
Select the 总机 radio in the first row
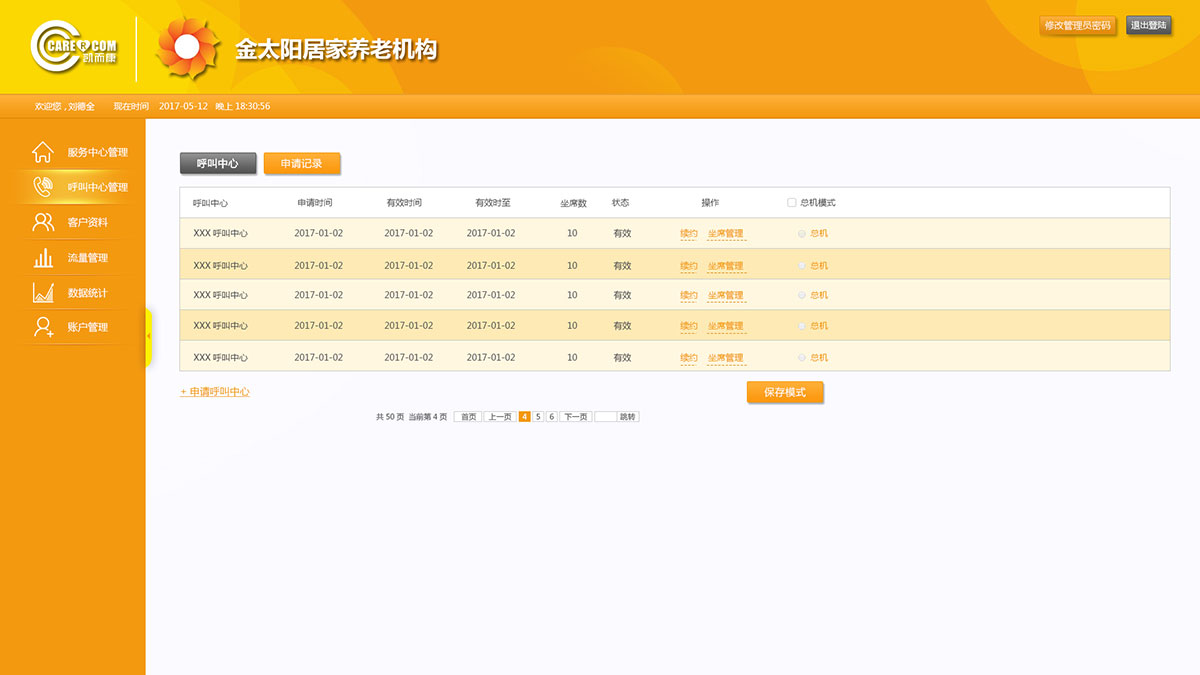[801, 234]
